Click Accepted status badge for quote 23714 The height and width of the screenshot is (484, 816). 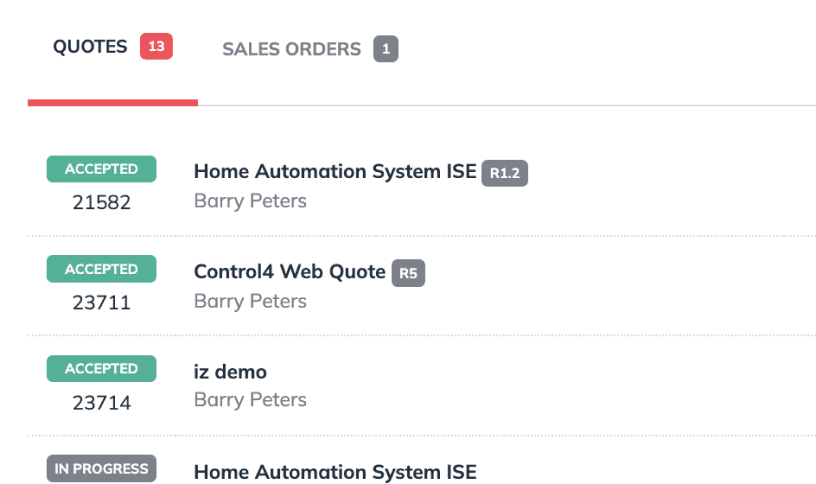101,368
